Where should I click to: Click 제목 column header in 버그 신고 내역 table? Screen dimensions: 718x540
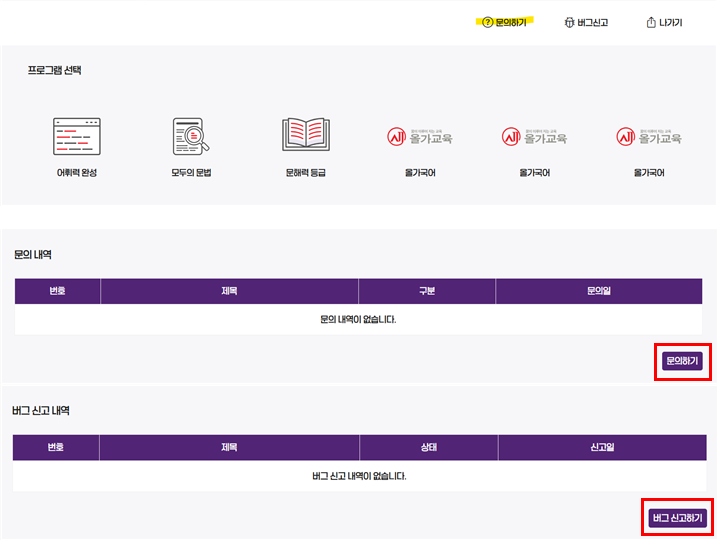[229, 447]
